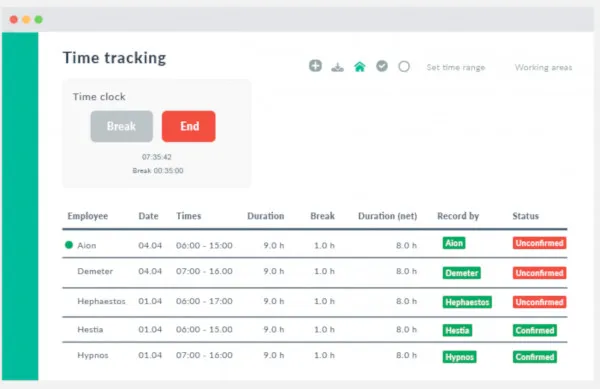Click the green status dot beside Aion
Image resolution: width=600 pixels, height=389 pixels.
pos(69,245)
